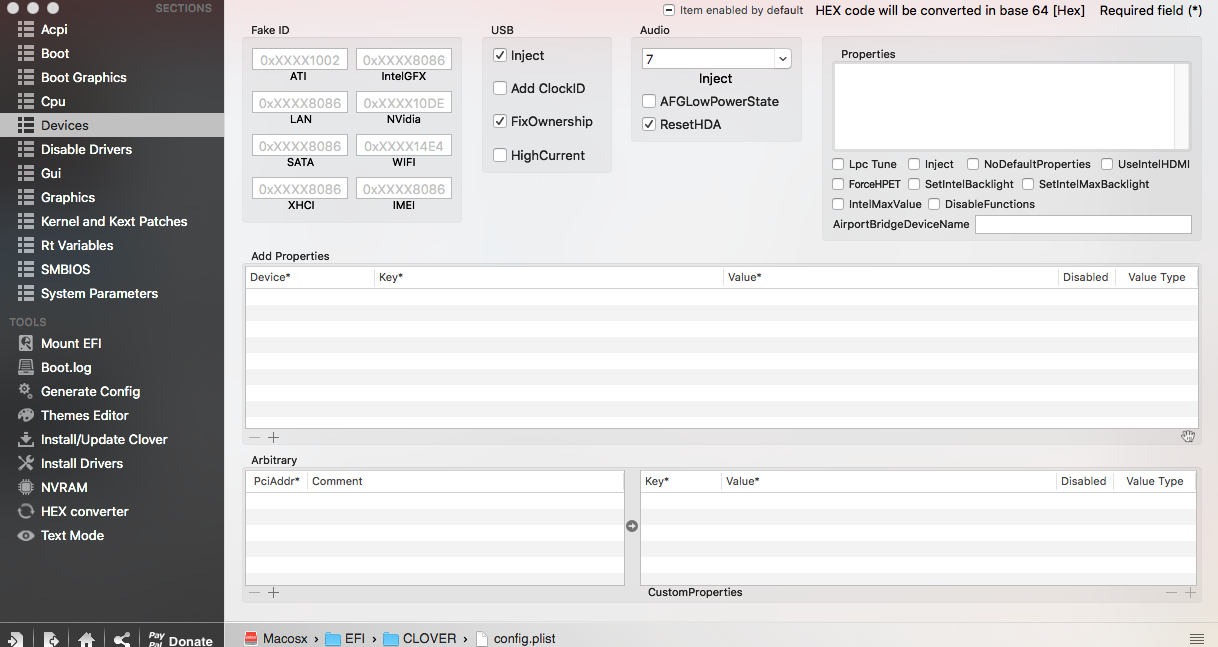The height and width of the screenshot is (647, 1218).
Task: Check the DisableFunctions option
Action: pyautogui.click(x=934, y=204)
